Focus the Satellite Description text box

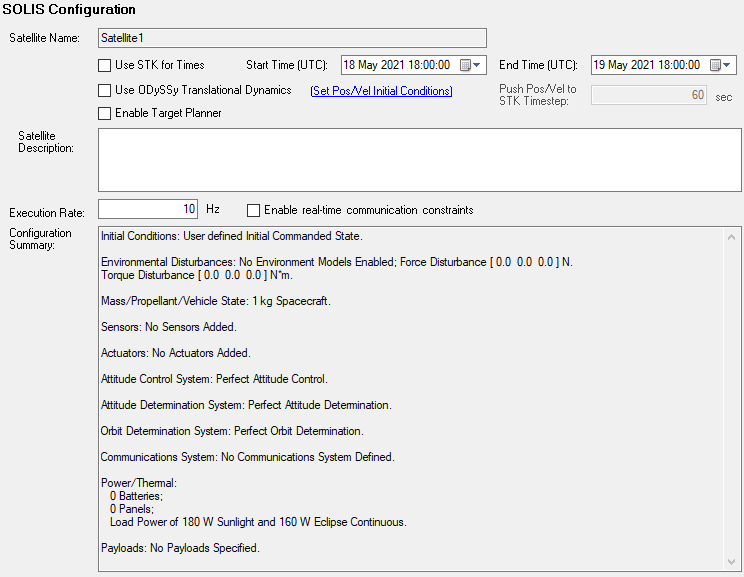pyautogui.click(x=419, y=159)
